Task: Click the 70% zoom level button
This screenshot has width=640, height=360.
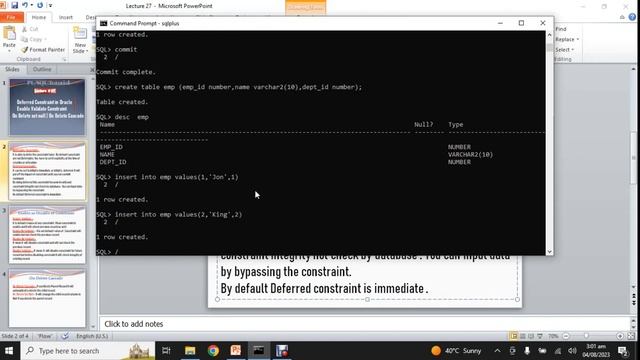Action: pyautogui.click(x=553, y=336)
